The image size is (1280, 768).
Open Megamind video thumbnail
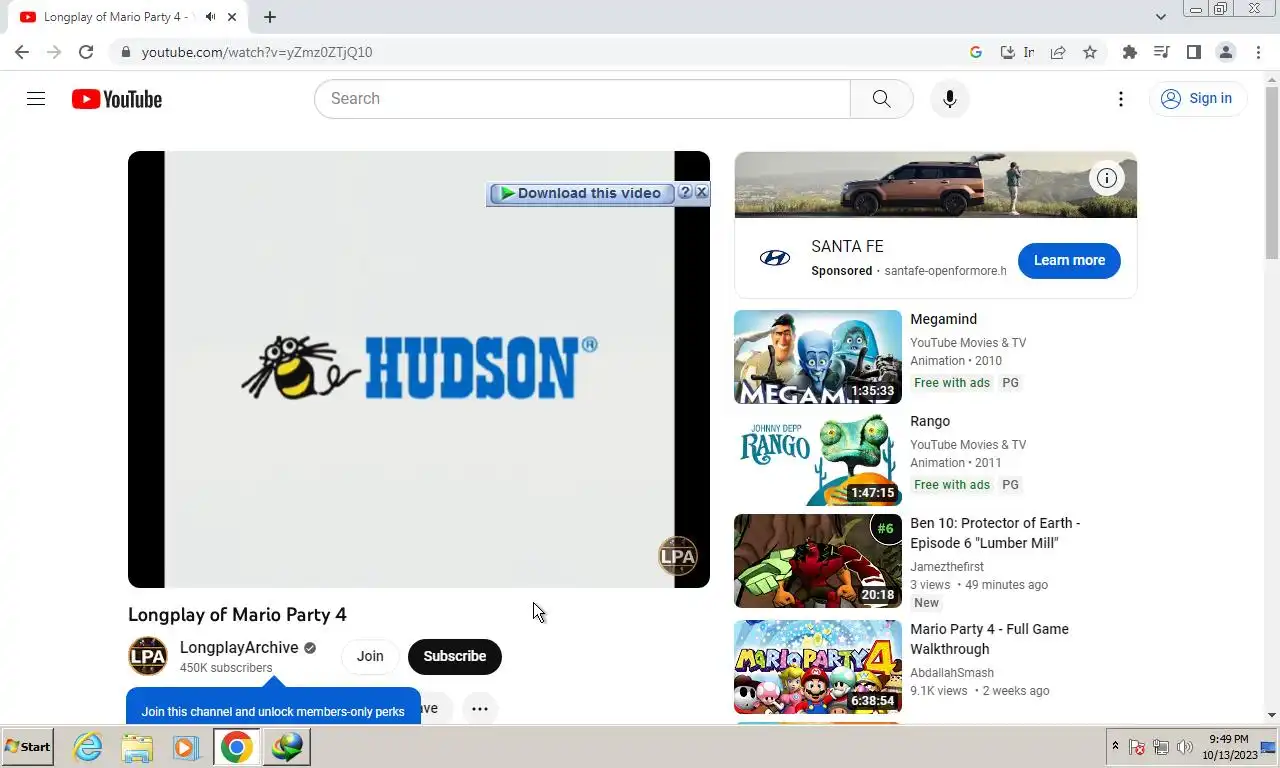pos(818,357)
